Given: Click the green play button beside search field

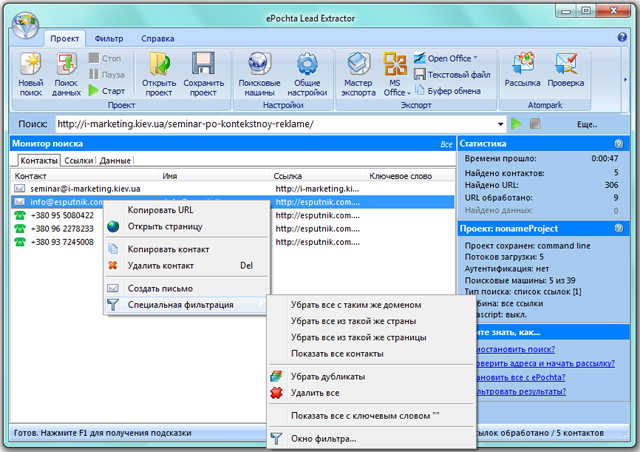Looking at the screenshot, I should (516, 124).
